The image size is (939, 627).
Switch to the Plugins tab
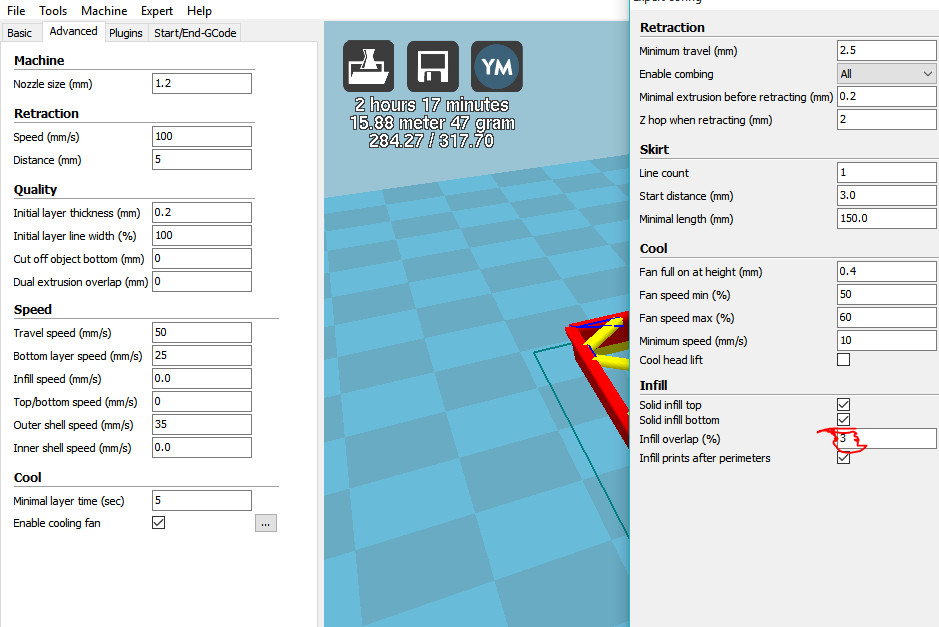[126, 33]
